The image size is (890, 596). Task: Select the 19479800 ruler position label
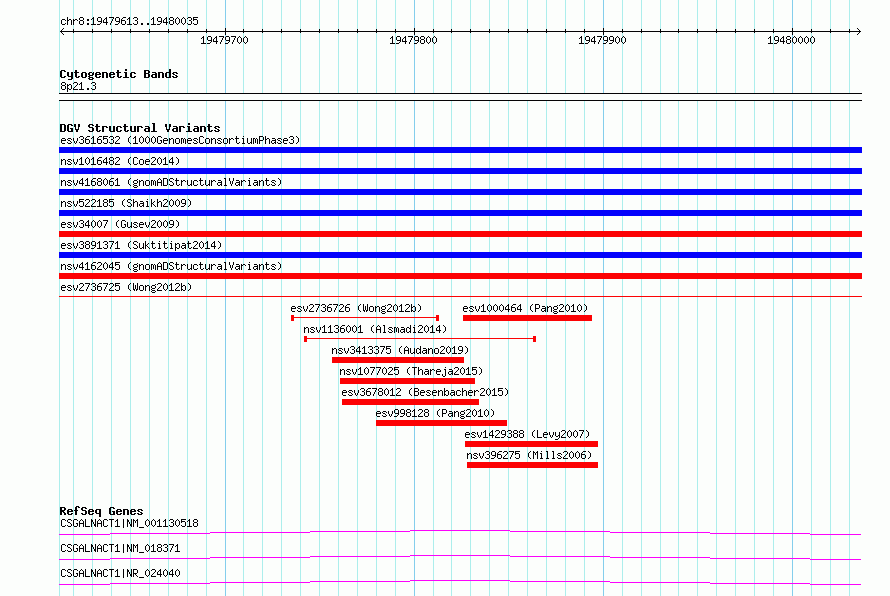pyautogui.click(x=413, y=40)
